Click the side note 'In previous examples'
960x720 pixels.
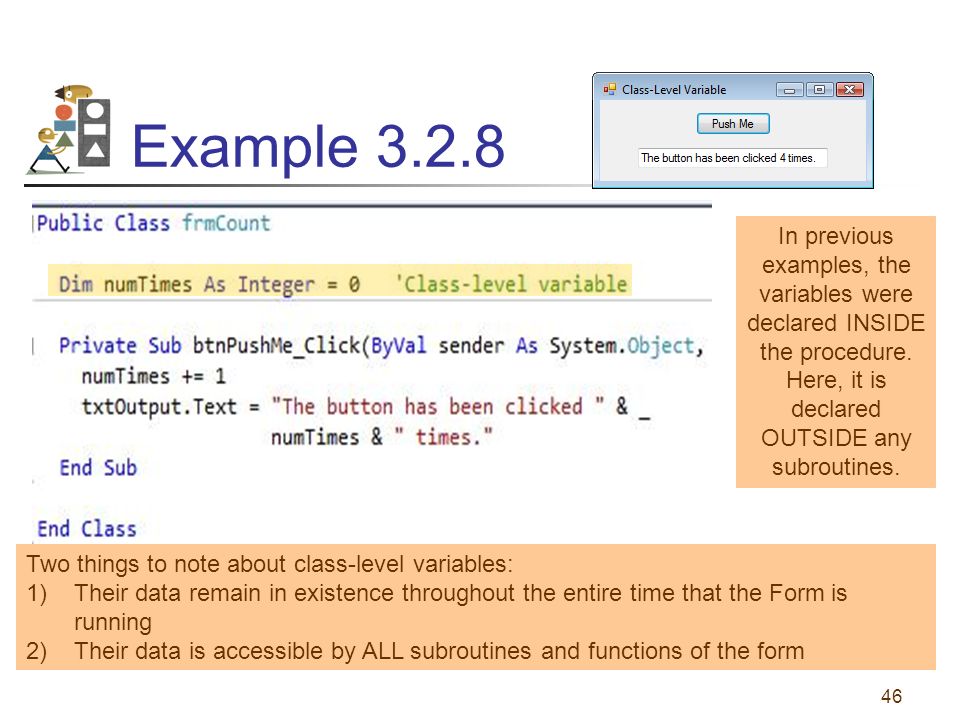click(x=836, y=351)
